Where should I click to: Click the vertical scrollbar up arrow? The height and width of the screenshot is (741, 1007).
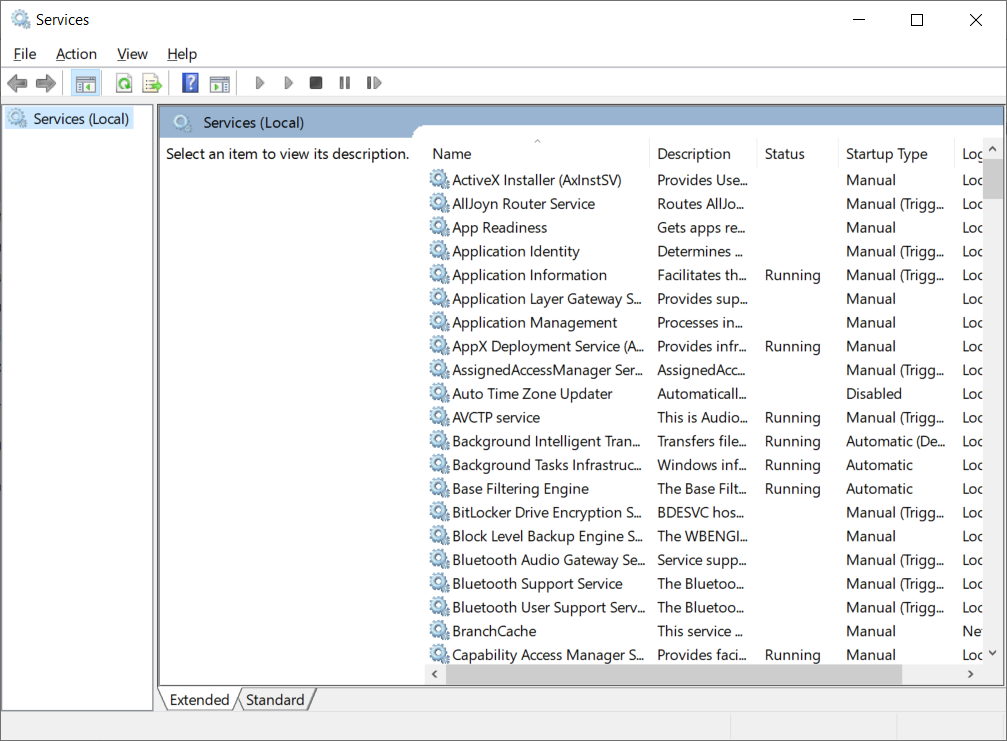[992, 149]
